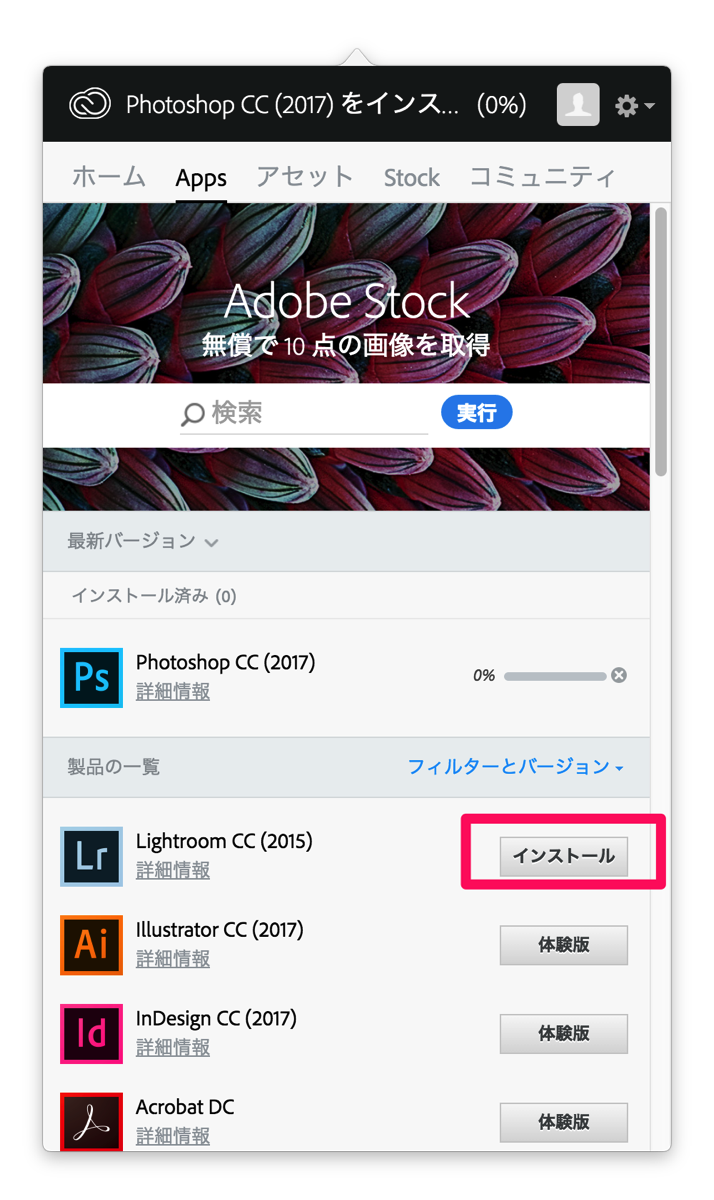The height and width of the screenshot is (1200, 714).
Task: Click the Lightroom CC app icon
Action: click(91, 856)
